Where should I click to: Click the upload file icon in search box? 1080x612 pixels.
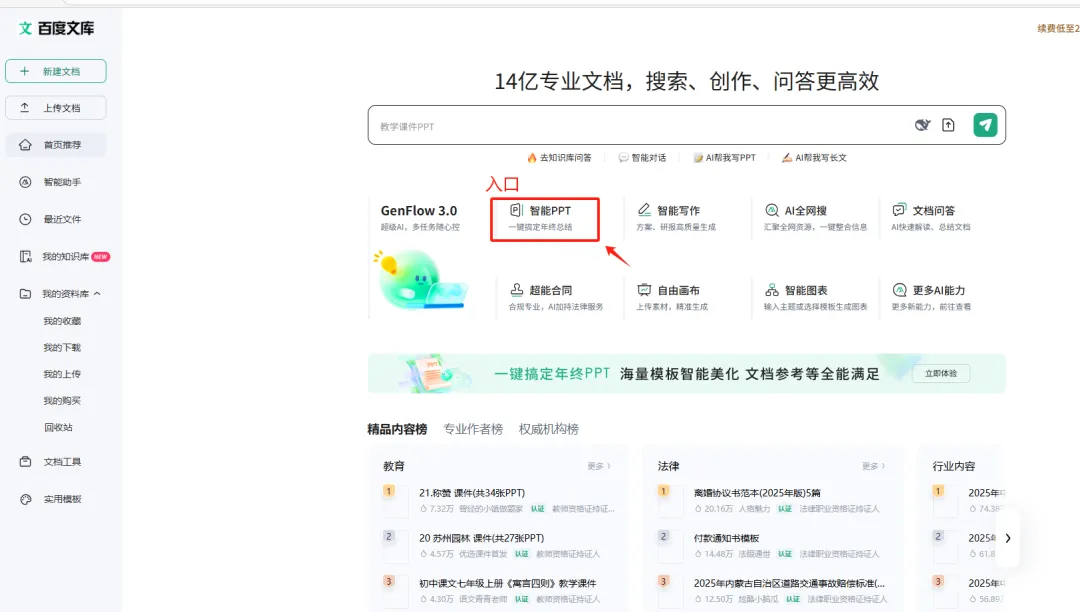click(948, 125)
